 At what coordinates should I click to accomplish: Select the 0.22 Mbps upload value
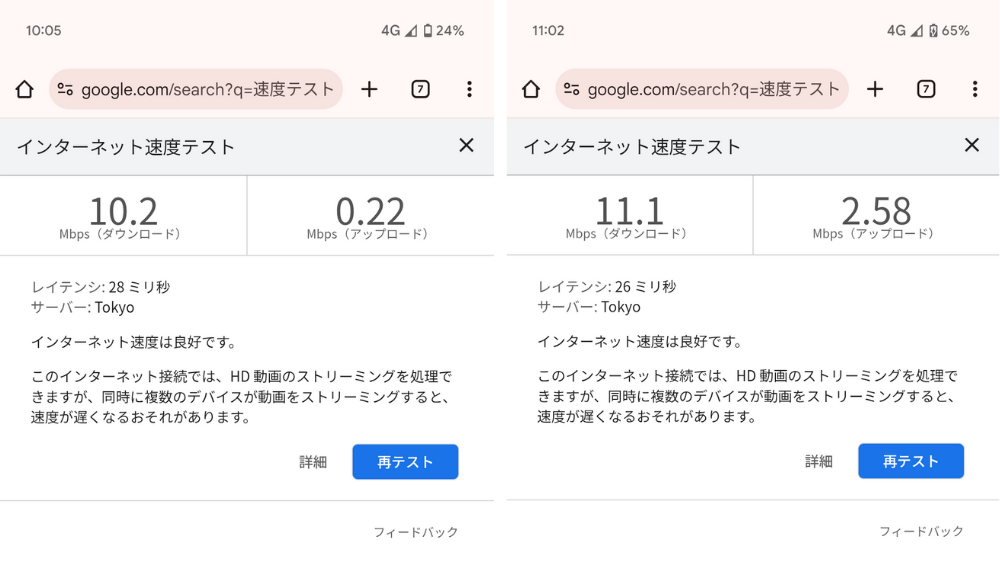(x=371, y=211)
